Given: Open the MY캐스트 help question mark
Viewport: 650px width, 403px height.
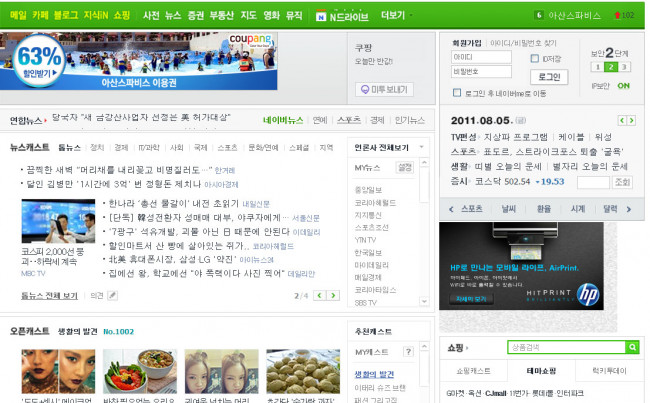Looking at the screenshot, I should click(x=408, y=352).
